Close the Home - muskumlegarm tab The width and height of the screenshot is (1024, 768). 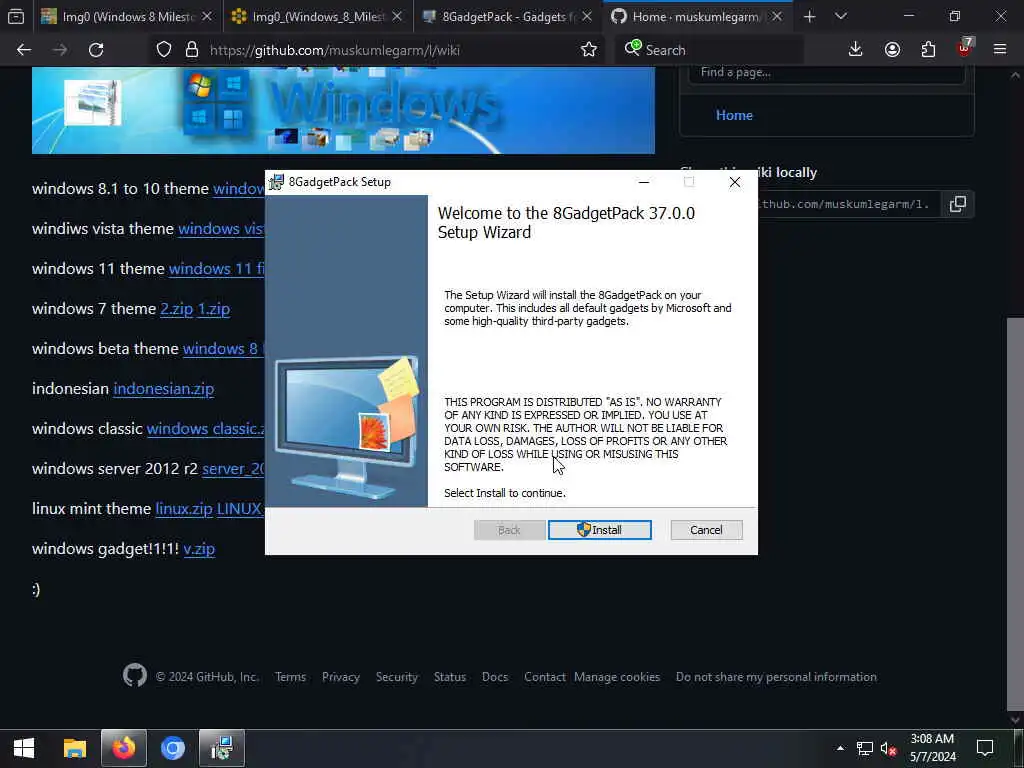click(776, 17)
